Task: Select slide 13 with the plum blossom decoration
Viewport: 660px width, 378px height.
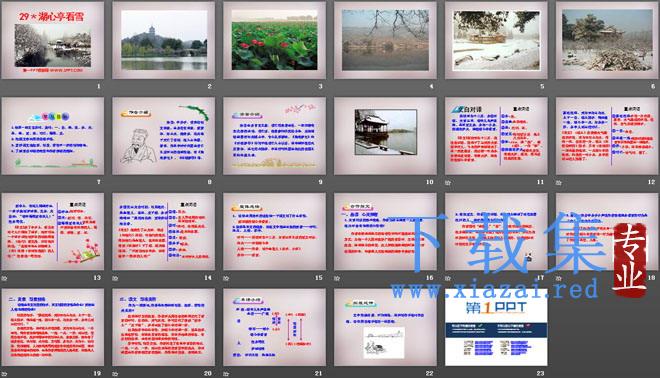Action: (53, 232)
